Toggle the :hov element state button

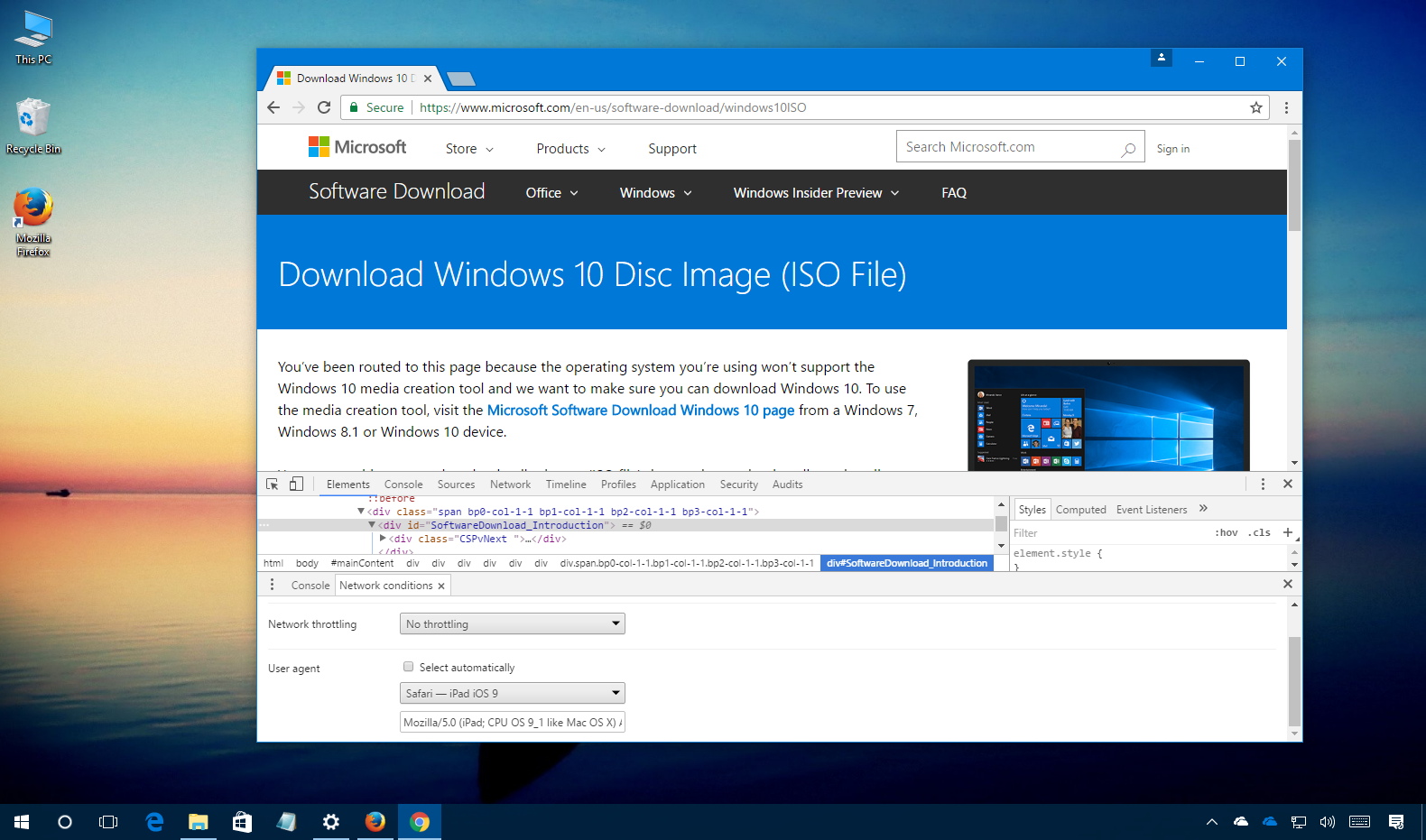tap(1226, 533)
